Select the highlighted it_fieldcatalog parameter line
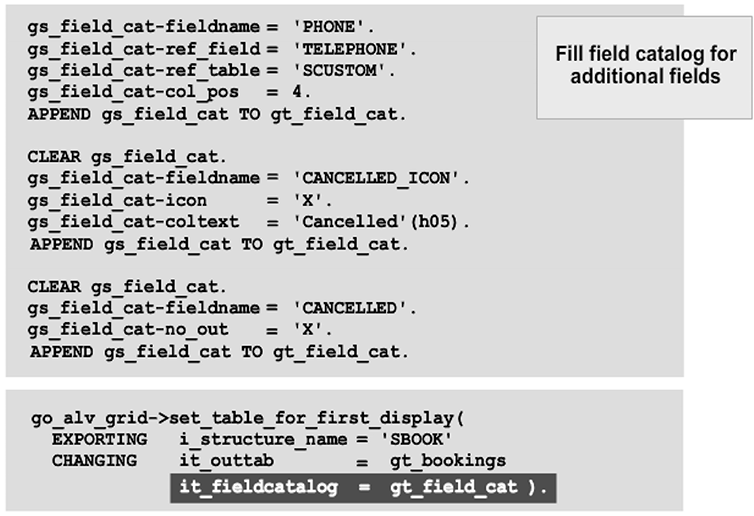 (x=361, y=487)
